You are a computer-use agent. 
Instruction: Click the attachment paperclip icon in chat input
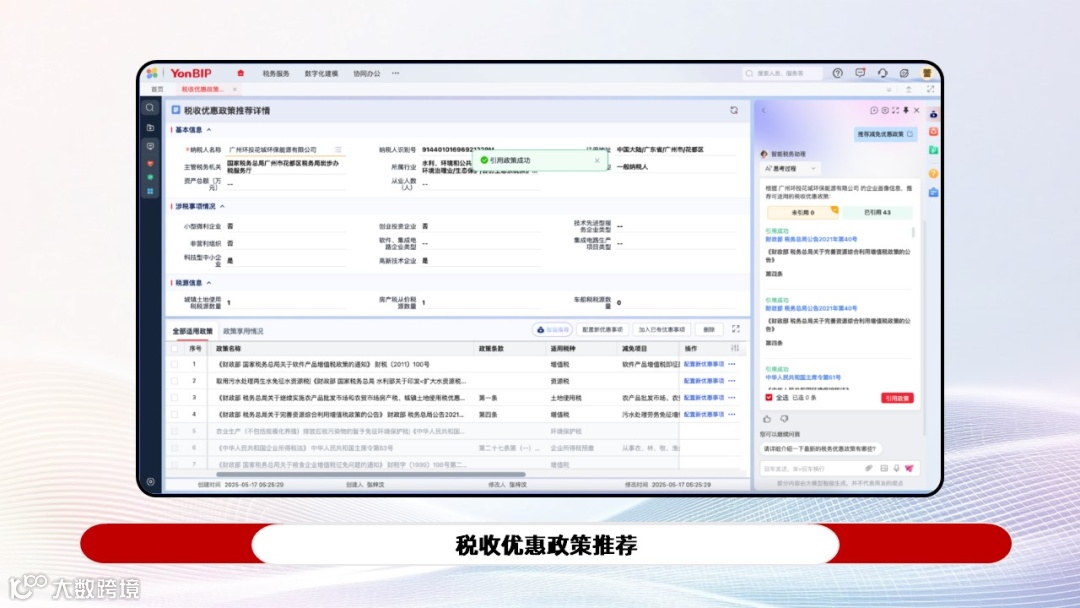869,468
